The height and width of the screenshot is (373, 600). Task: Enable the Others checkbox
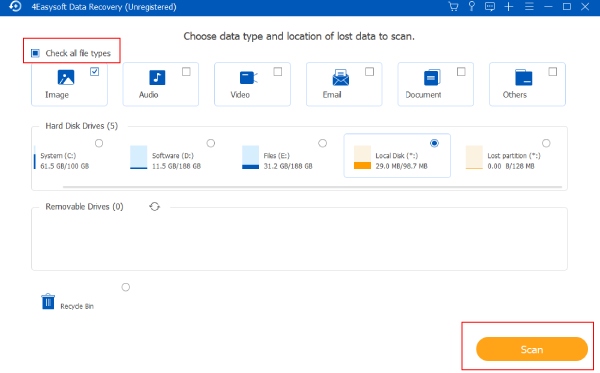tap(553, 72)
